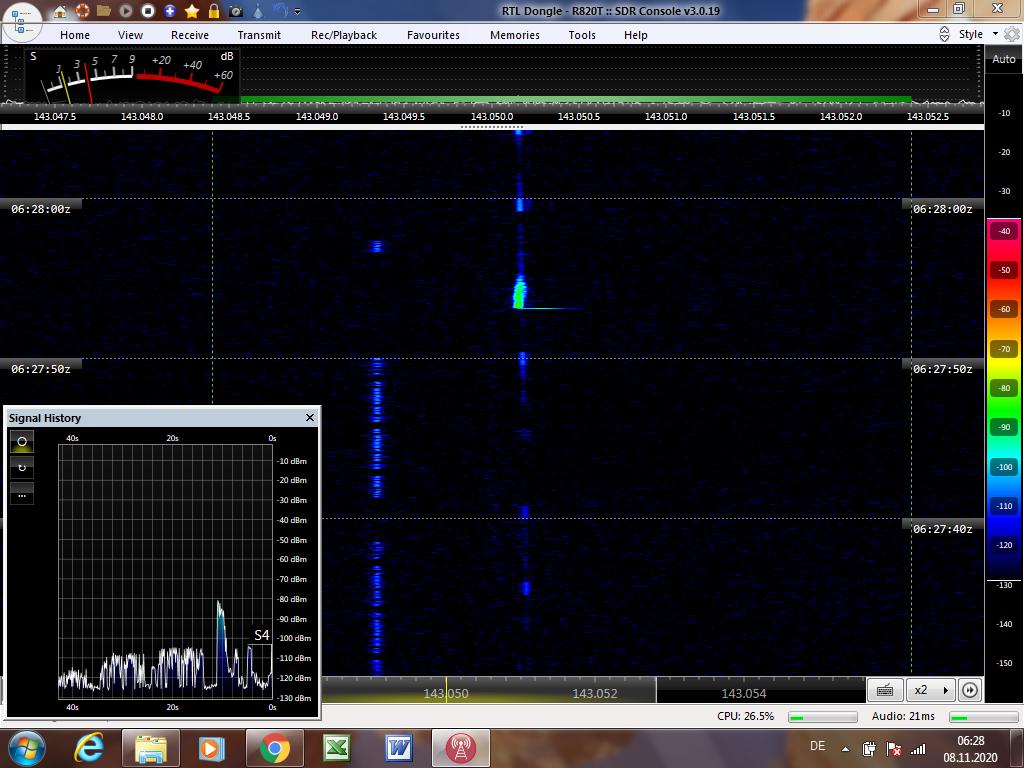Click the blue plus icon
Image resolution: width=1024 pixels, height=768 pixels.
170,11
